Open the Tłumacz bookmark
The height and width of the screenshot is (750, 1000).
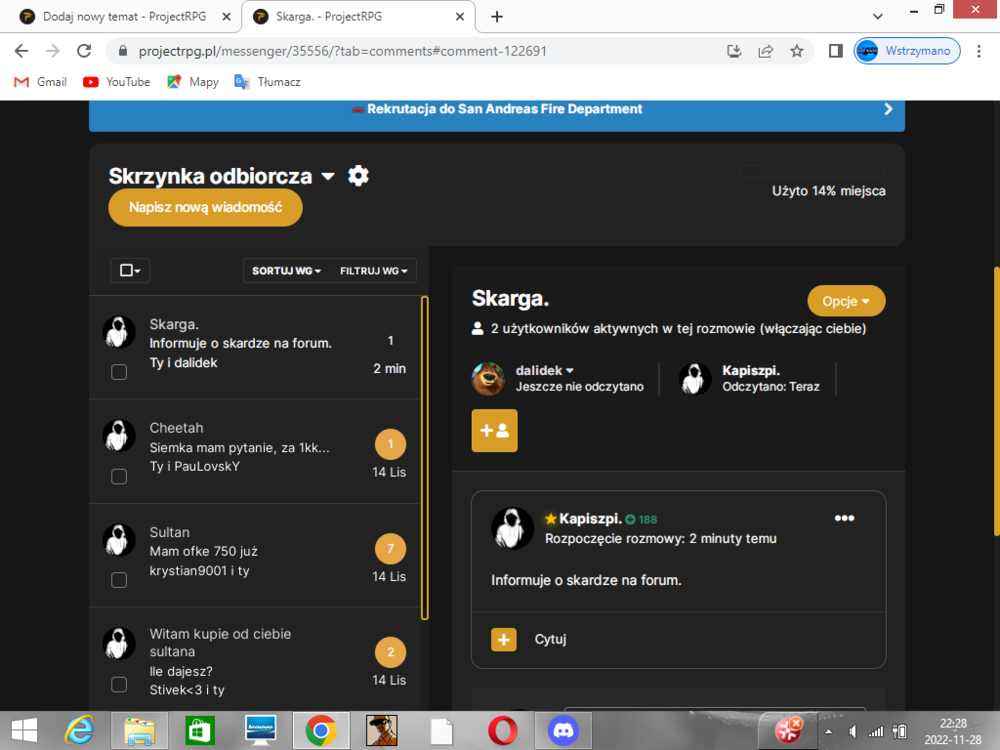267,82
